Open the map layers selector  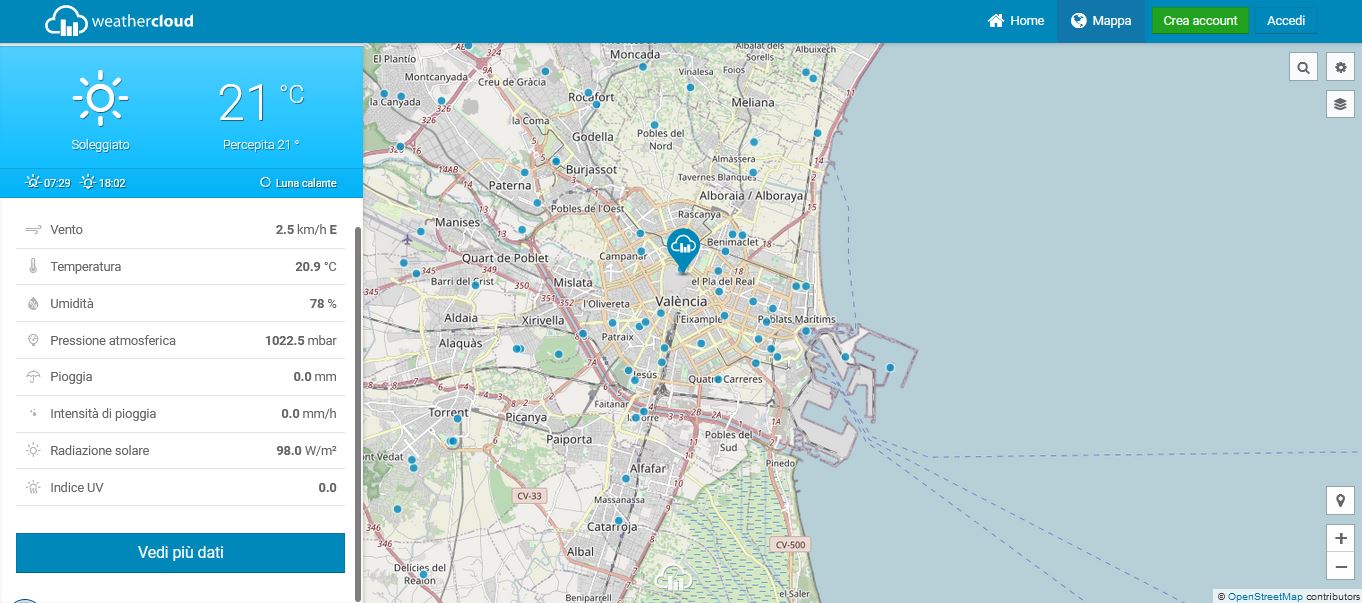pos(1340,104)
